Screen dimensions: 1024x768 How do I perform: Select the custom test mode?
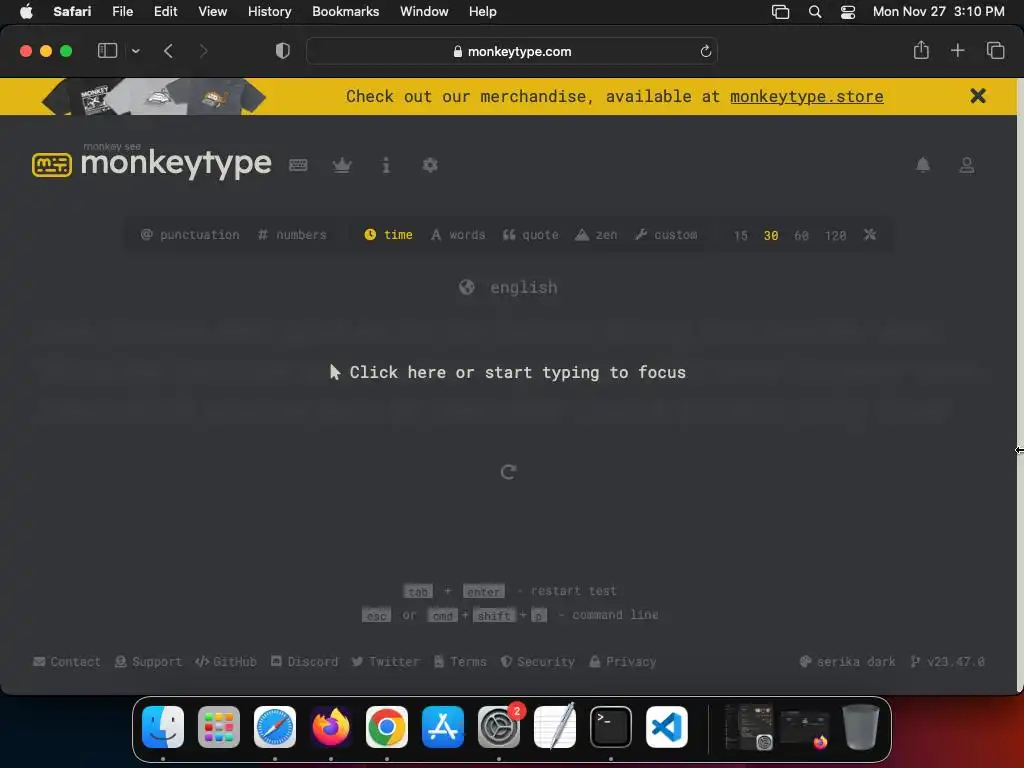point(666,234)
